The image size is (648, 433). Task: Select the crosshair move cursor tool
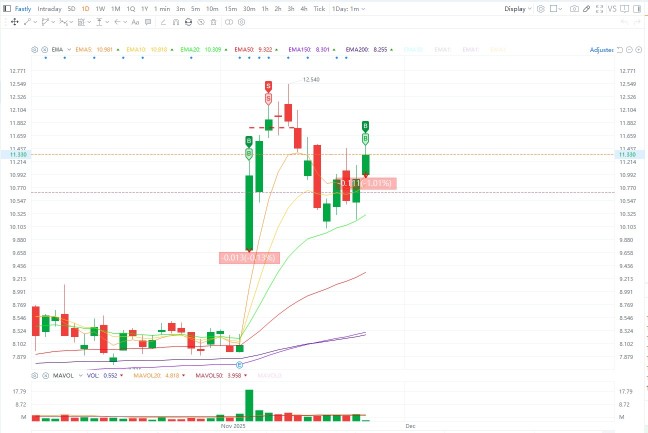point(14,22)
